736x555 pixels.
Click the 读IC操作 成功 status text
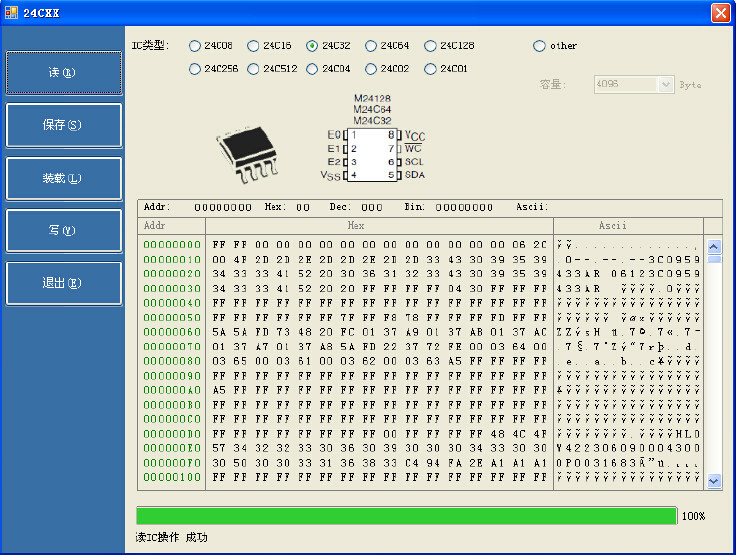pyautogui.click(x=171, y=538)
